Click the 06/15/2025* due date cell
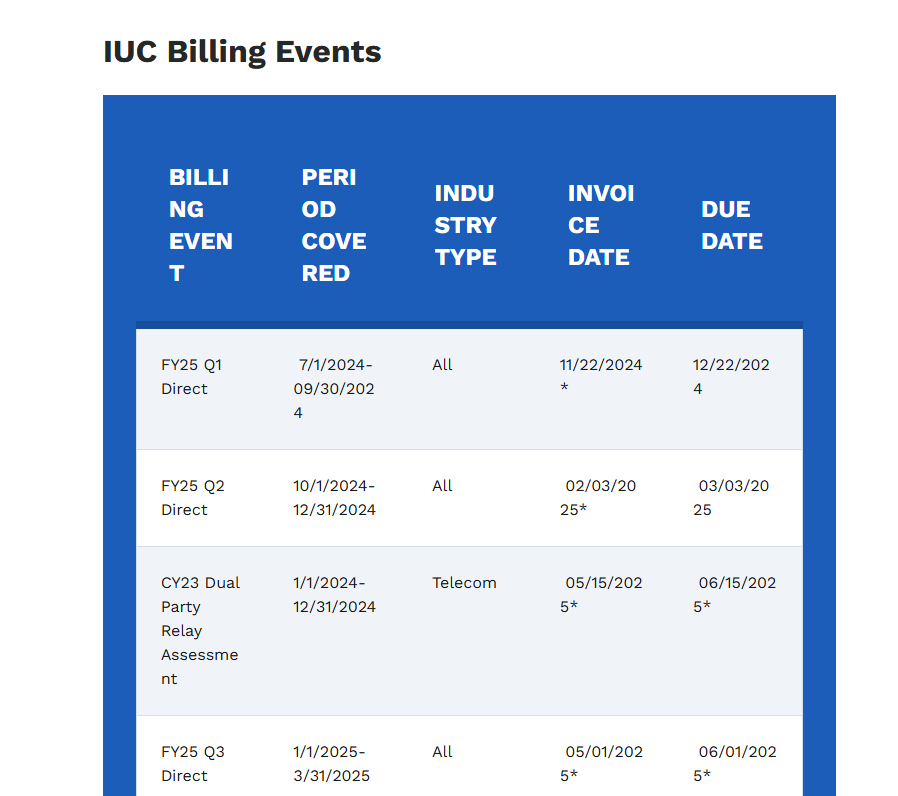Screen dimensions: 898x796 (734, 595)
